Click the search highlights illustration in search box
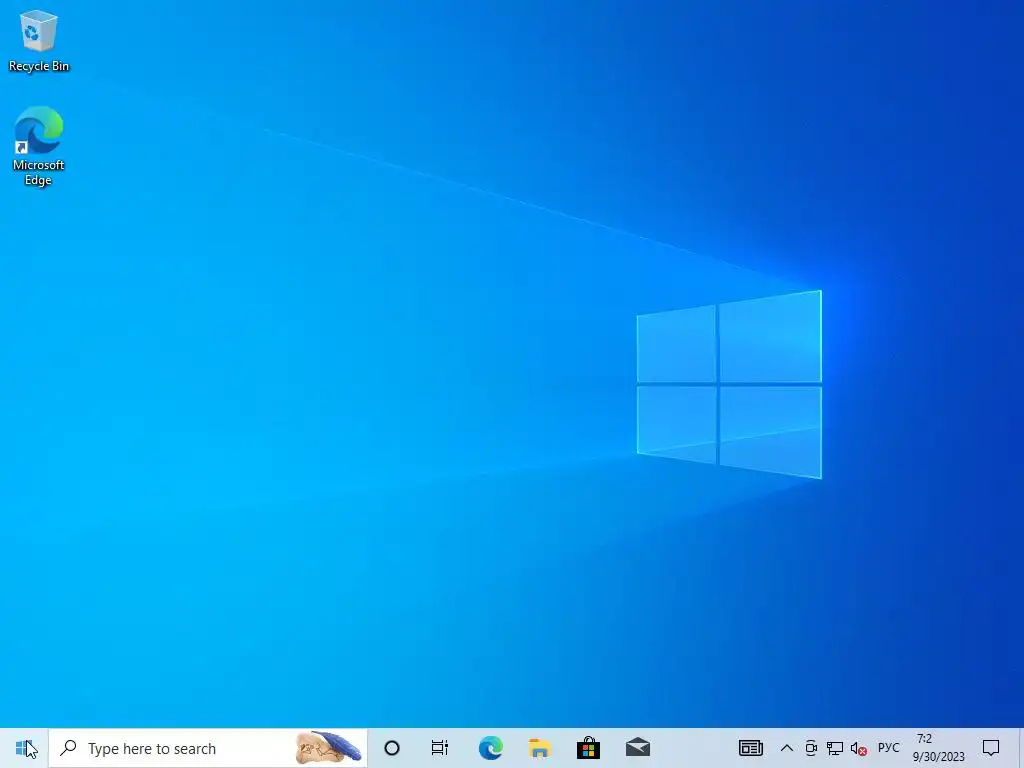Screen dimensions: 1024x768 point(328,748)
